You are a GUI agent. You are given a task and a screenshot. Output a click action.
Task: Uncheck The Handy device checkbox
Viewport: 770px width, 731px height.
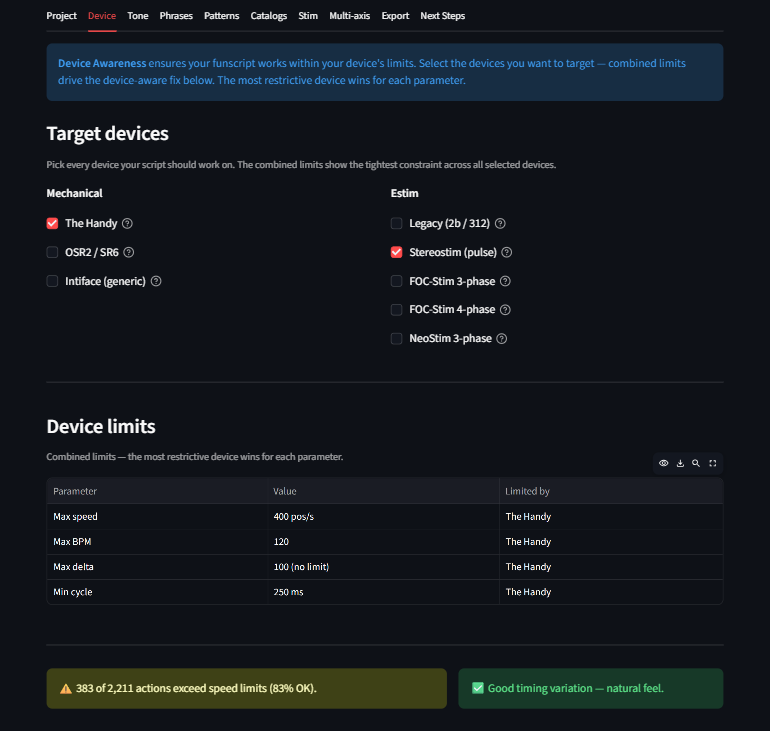click(53, 224)
